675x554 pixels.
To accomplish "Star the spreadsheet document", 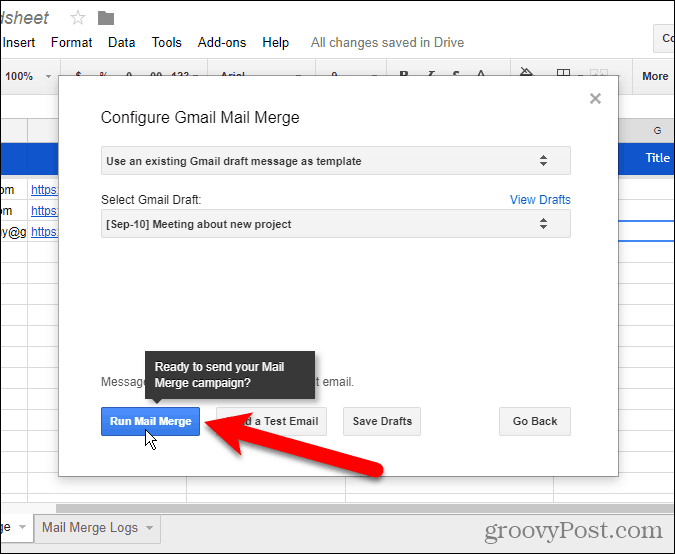I will pos(77,18).
